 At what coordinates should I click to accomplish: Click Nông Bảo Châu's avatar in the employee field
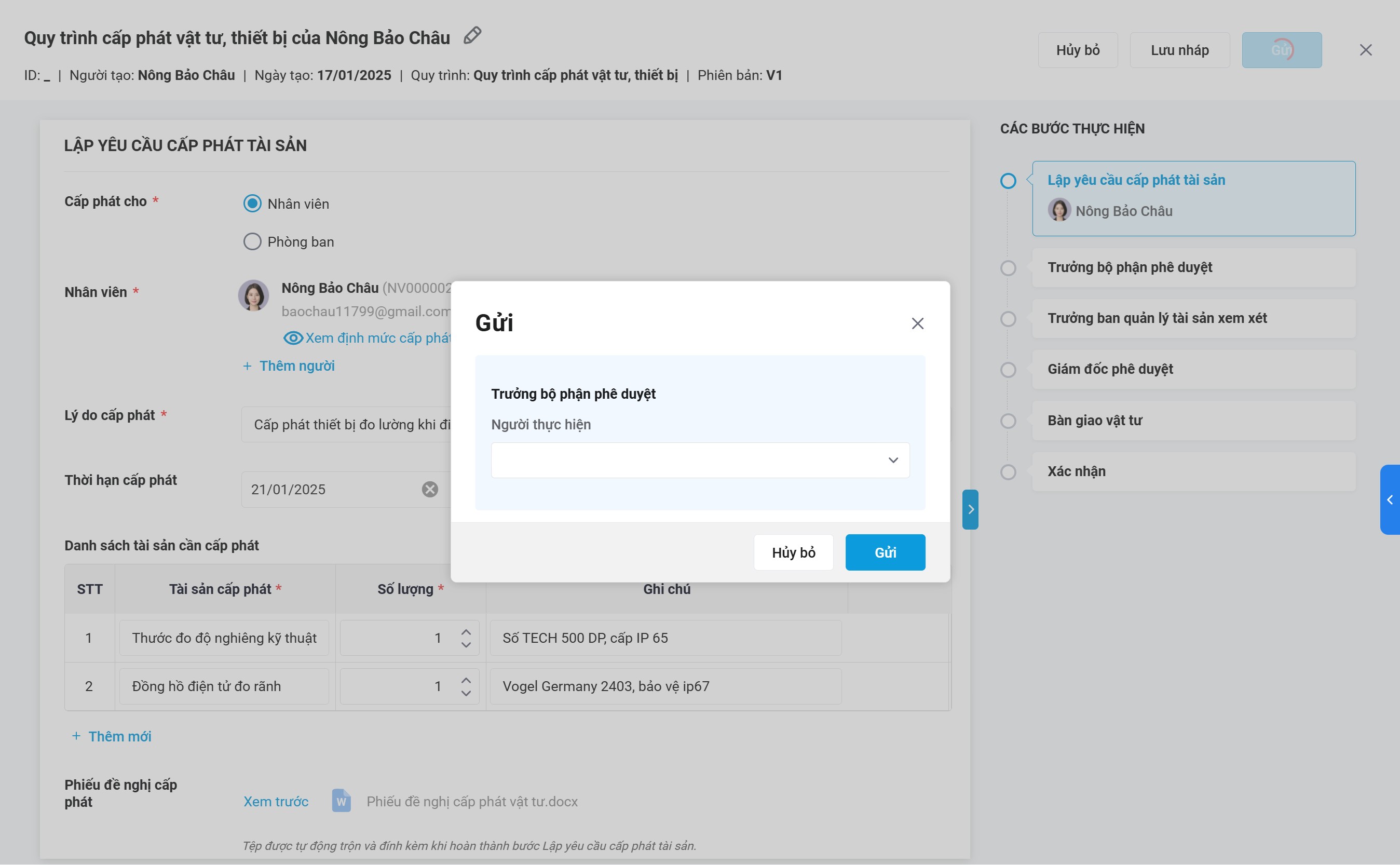click(x=253, y=296)
